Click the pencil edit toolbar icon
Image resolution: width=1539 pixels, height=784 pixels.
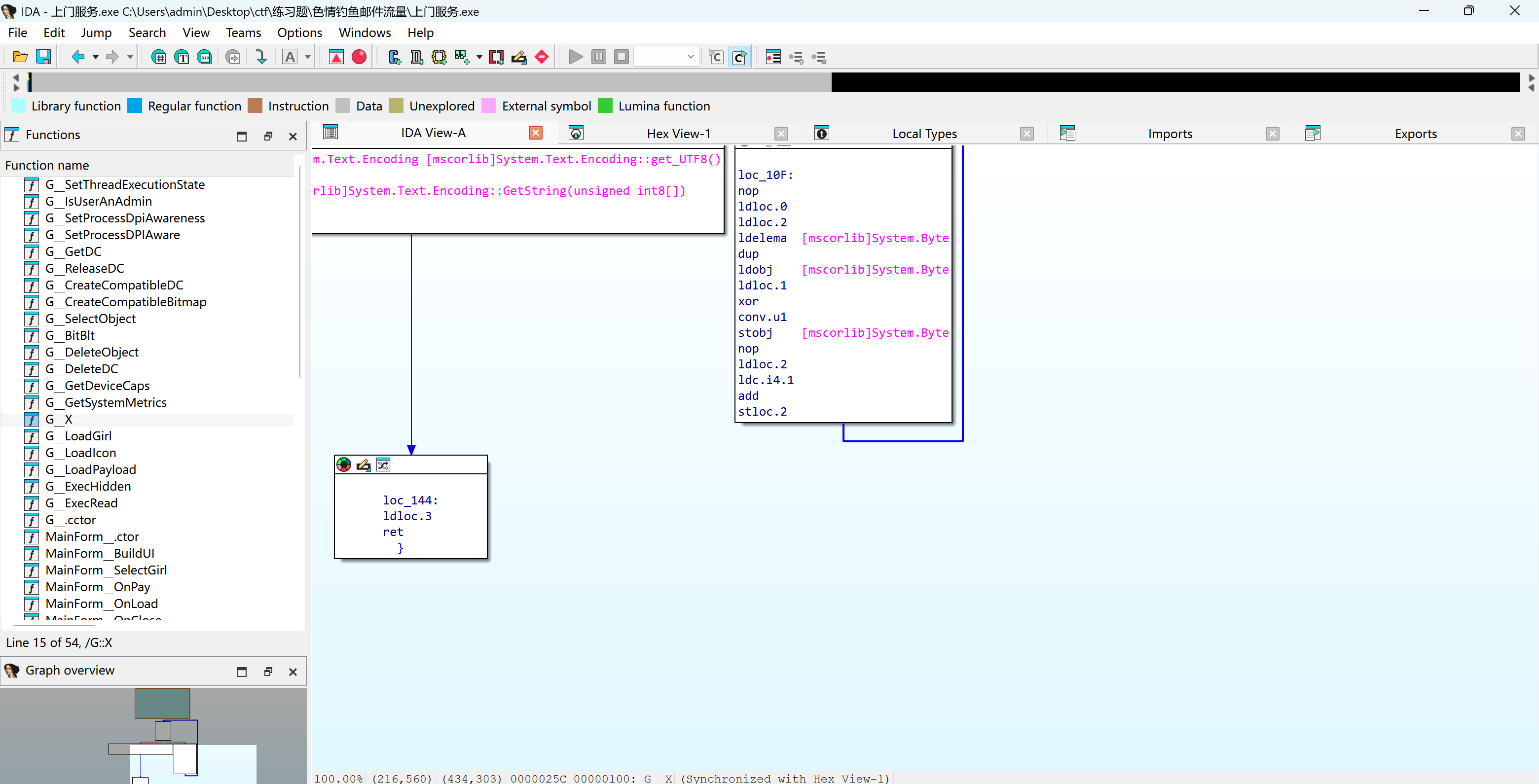tap(518, 57)
